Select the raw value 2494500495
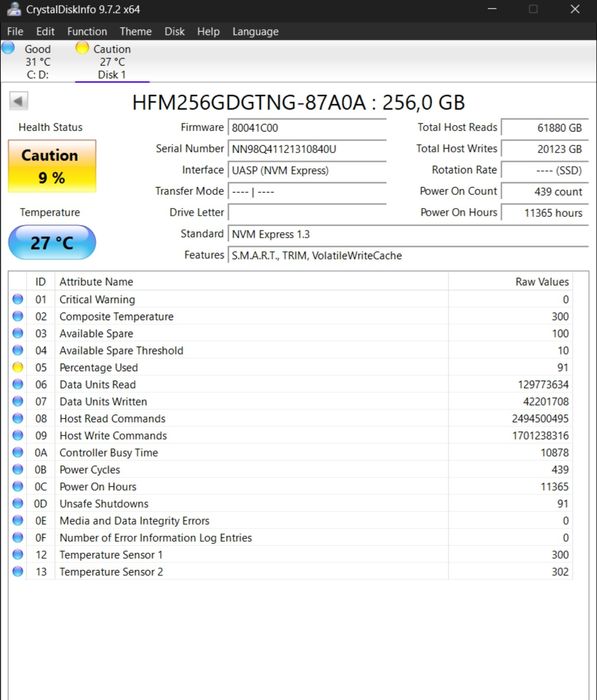This screenshot has height=700, width=597. click(x=540, y=418)
